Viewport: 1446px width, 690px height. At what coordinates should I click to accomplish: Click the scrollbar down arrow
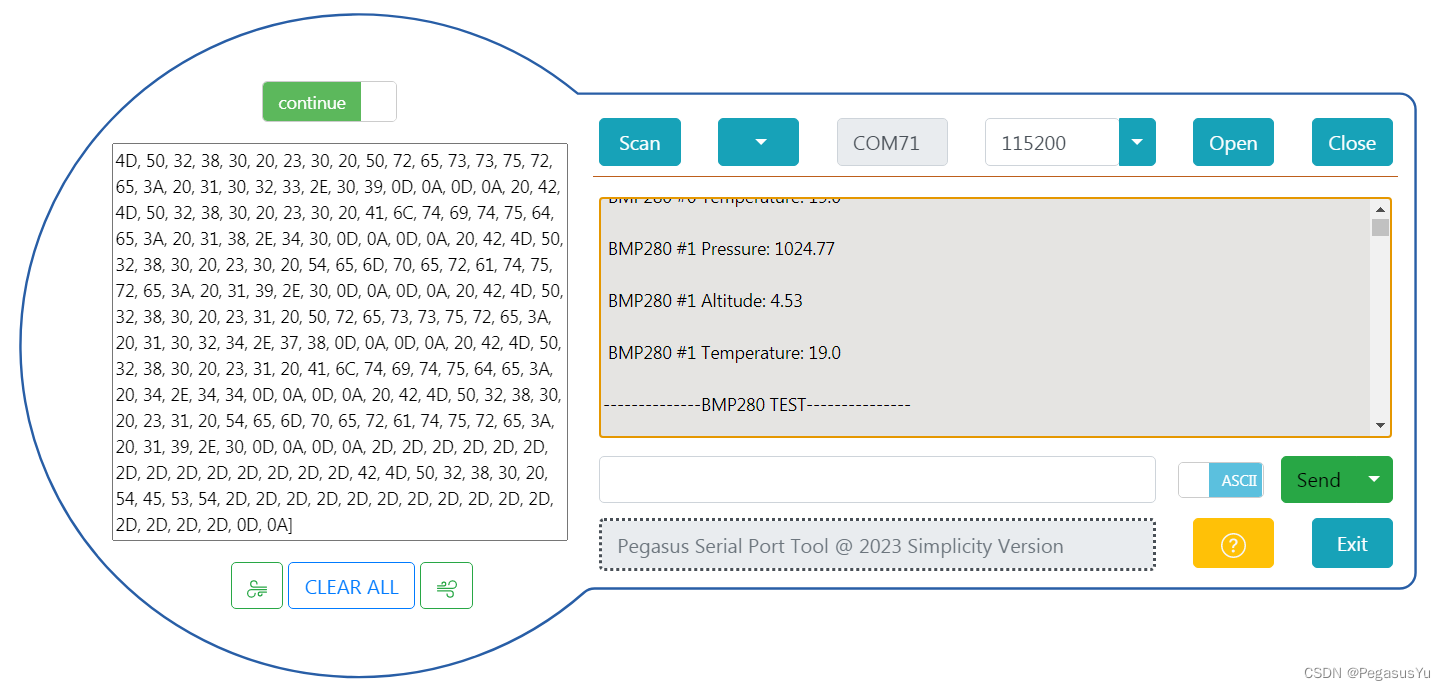coord(1380,425)
